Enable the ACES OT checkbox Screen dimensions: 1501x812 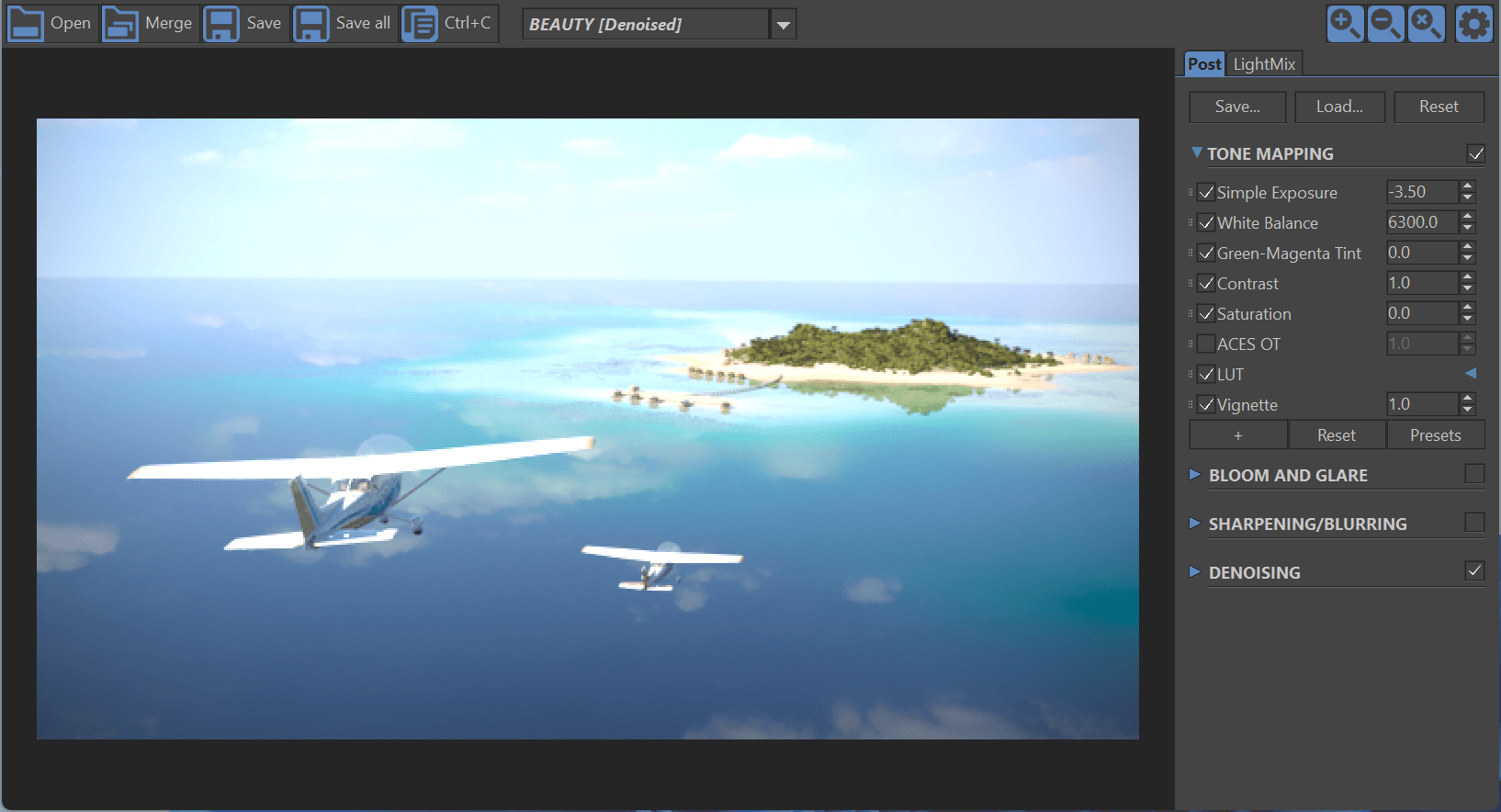pyautogui.click(x=1206, y=344)
